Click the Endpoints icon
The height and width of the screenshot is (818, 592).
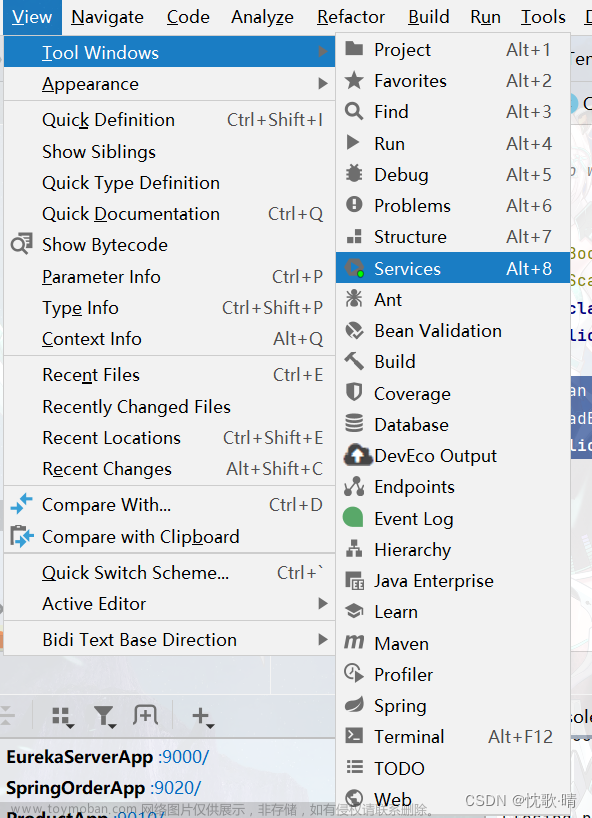[x=354, y=486]
